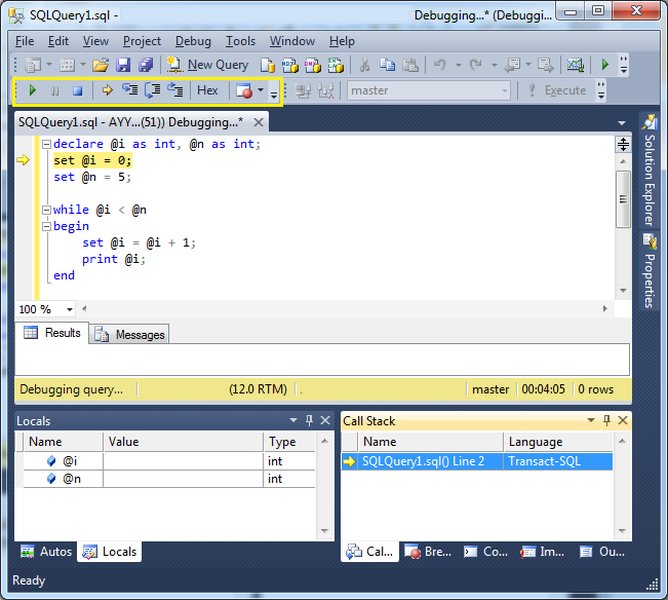Viewport: 668px width, 600px height.
Task: Open the Breakpoints window icon
Action: tap(244, 91)
